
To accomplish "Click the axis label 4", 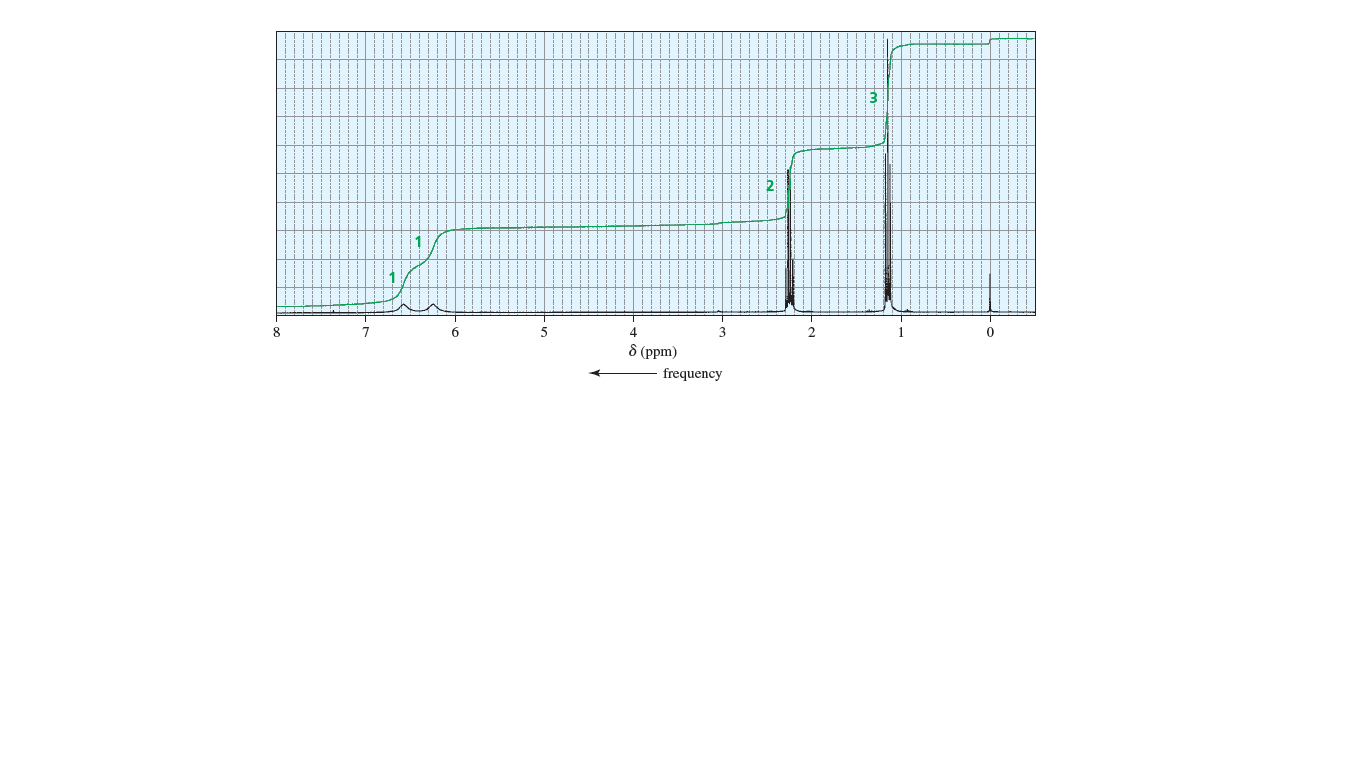I will pos(633,333).
